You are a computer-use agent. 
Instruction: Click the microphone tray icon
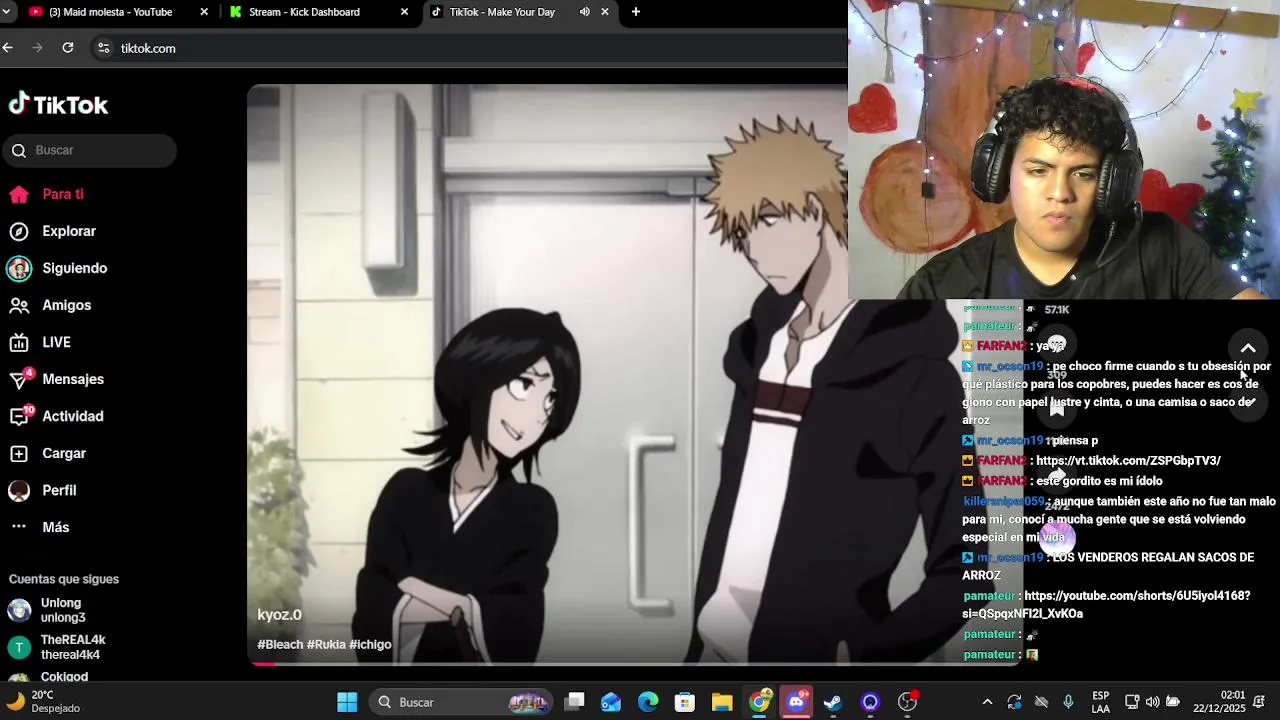tap(1068, 702)
